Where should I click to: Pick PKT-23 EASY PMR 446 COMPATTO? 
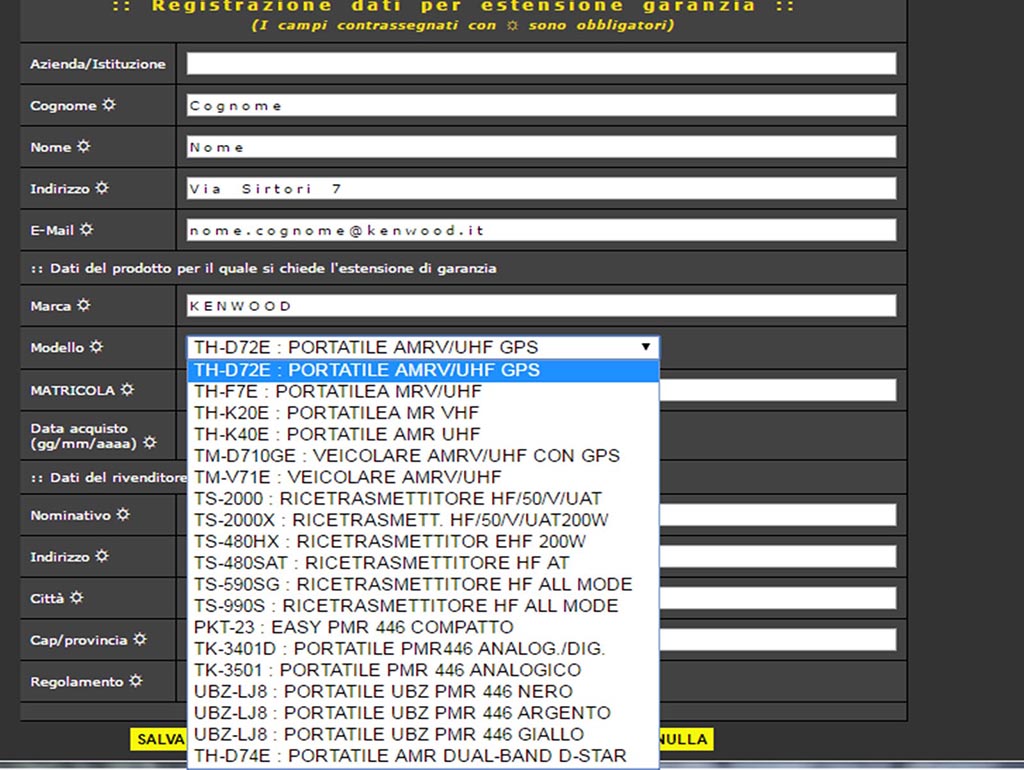tap(353, 627)
